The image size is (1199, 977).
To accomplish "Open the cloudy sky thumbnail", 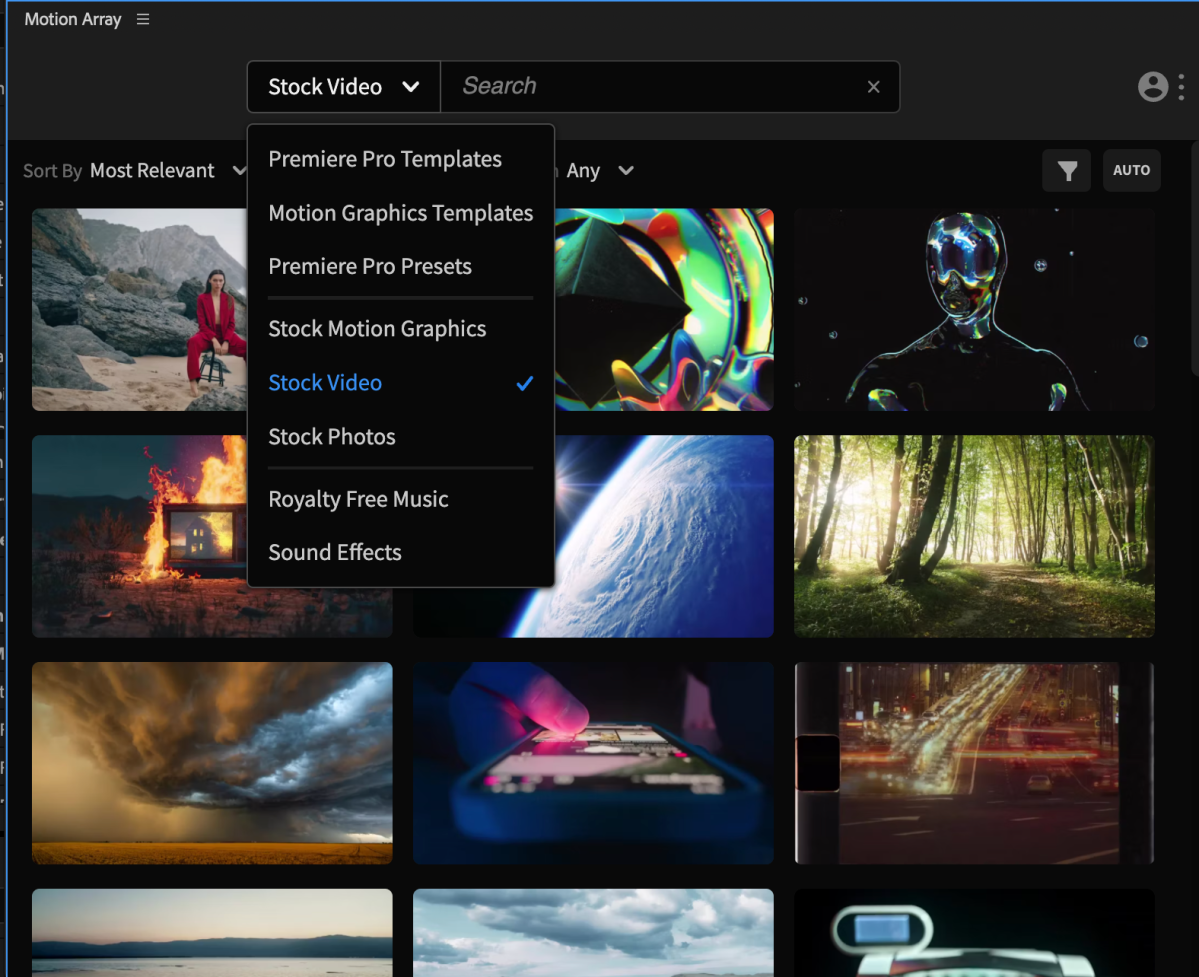I will click(x=593, y=933).
